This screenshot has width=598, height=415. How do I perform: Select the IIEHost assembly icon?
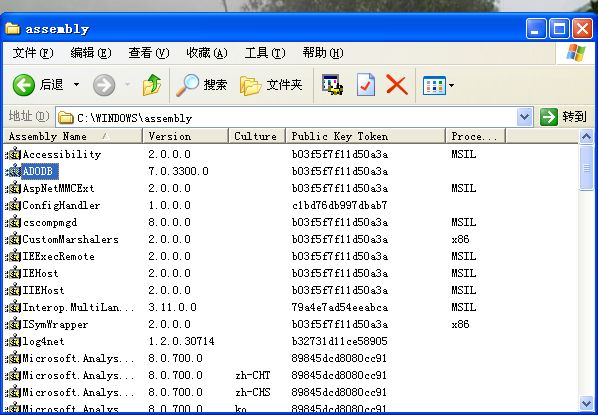tap(13, 290)
